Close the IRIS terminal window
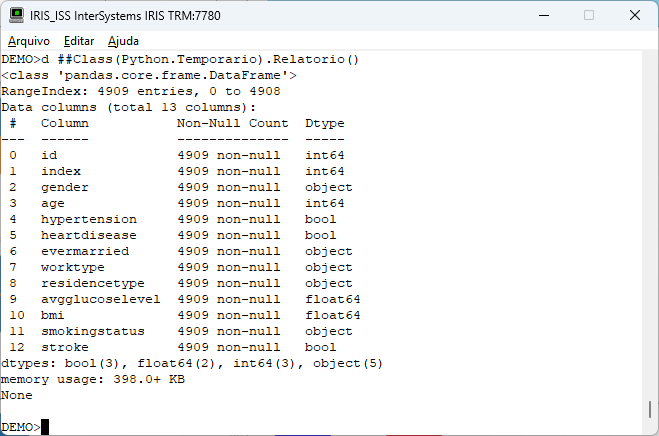The height and width of the screenshot is (436, 659). 635,15
